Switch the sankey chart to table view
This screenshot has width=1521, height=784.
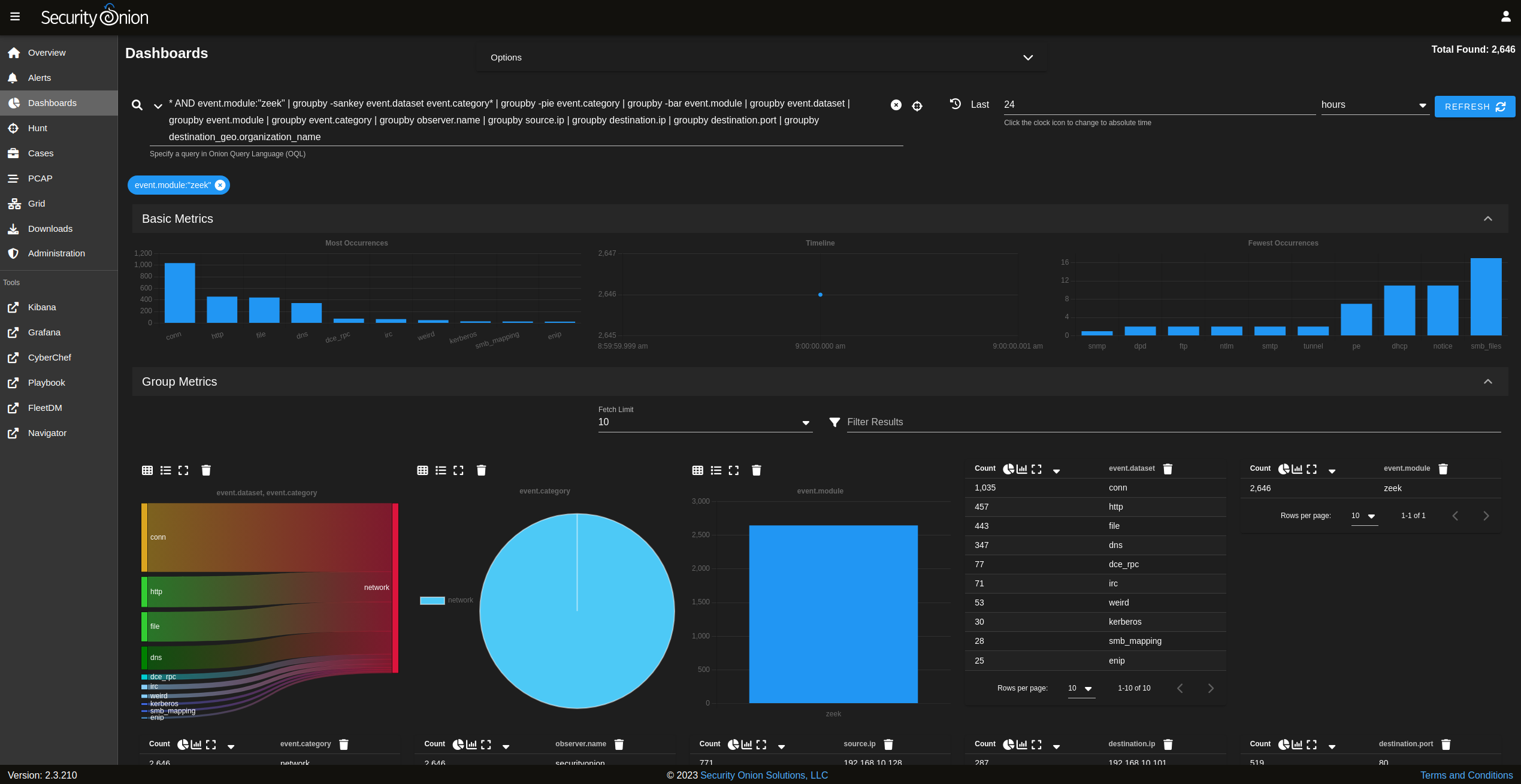click(x=147, y=470)
